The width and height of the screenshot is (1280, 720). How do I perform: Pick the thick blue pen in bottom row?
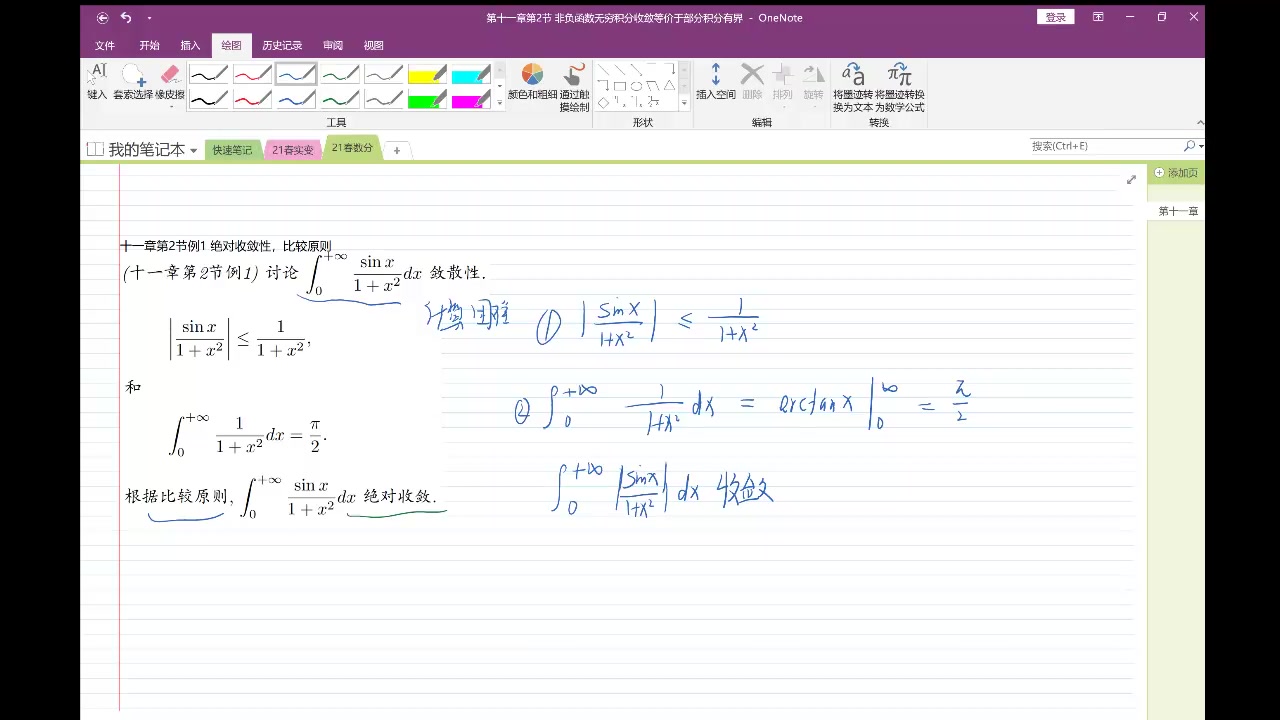(296, 98)
